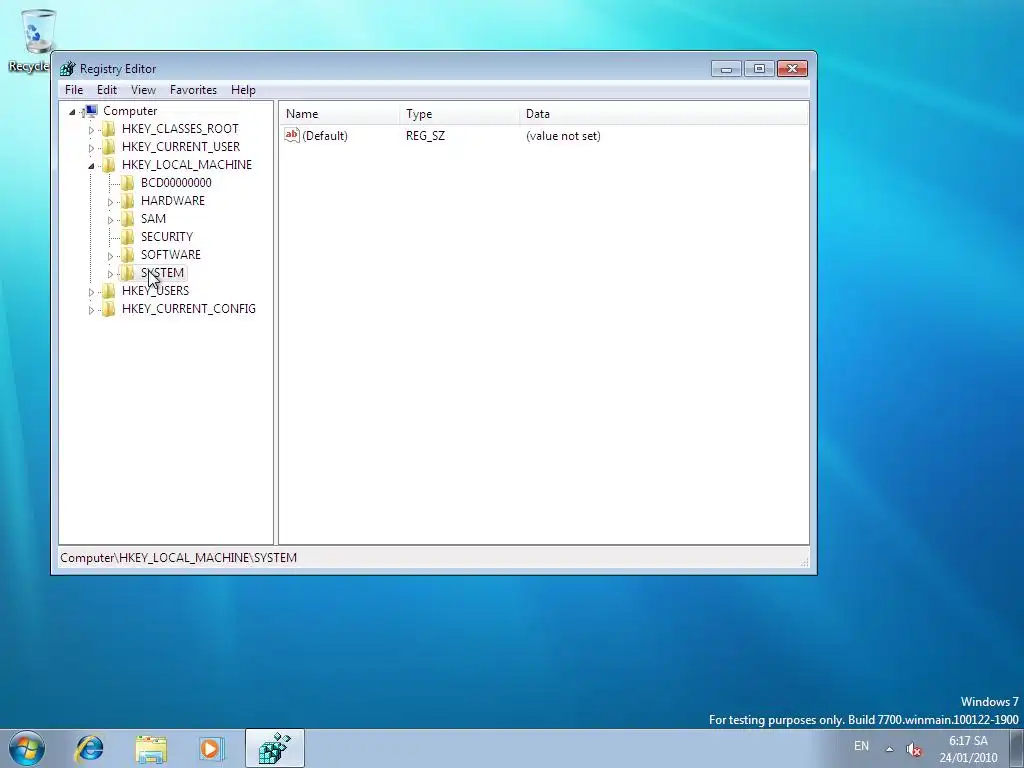
Task: Click the string value icon beside (Default)
Action: click(x=292, y=135)
